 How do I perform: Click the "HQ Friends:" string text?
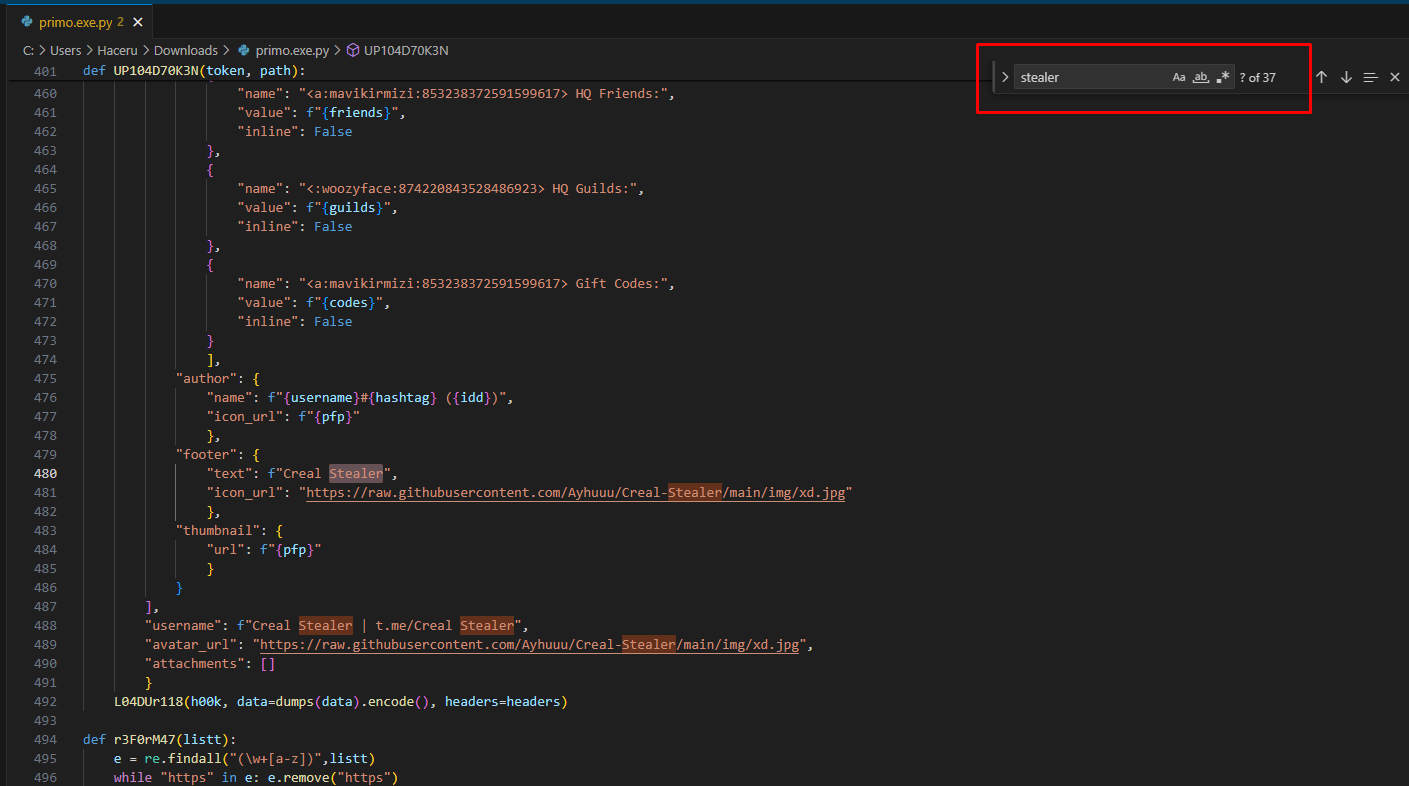coord(621,93)
